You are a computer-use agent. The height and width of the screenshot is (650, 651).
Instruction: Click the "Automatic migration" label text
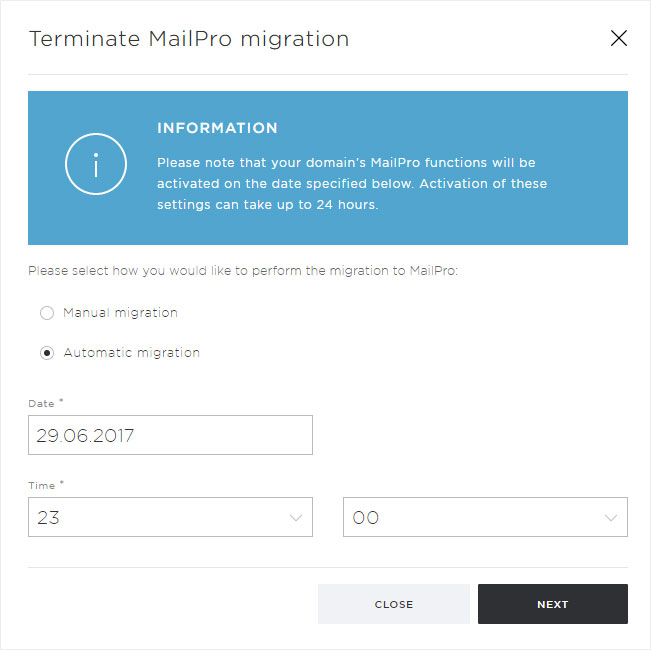pos(132,353)
